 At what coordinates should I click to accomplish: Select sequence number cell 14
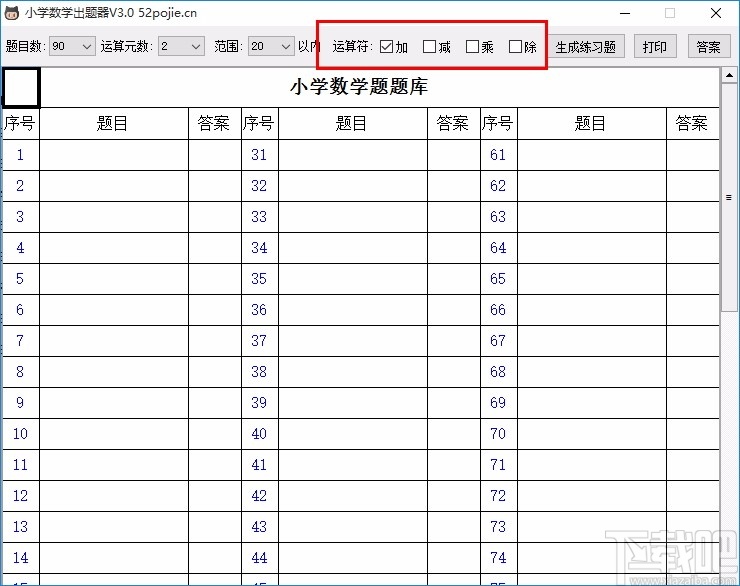point(21,558)
